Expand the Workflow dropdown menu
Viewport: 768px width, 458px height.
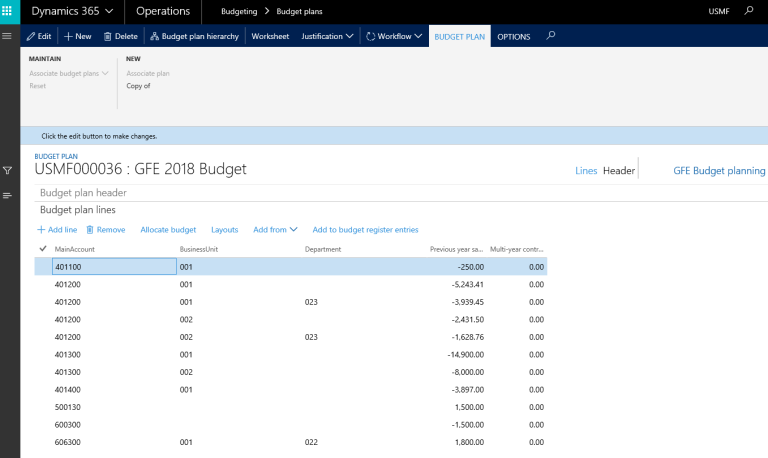(x=395, y=36)
